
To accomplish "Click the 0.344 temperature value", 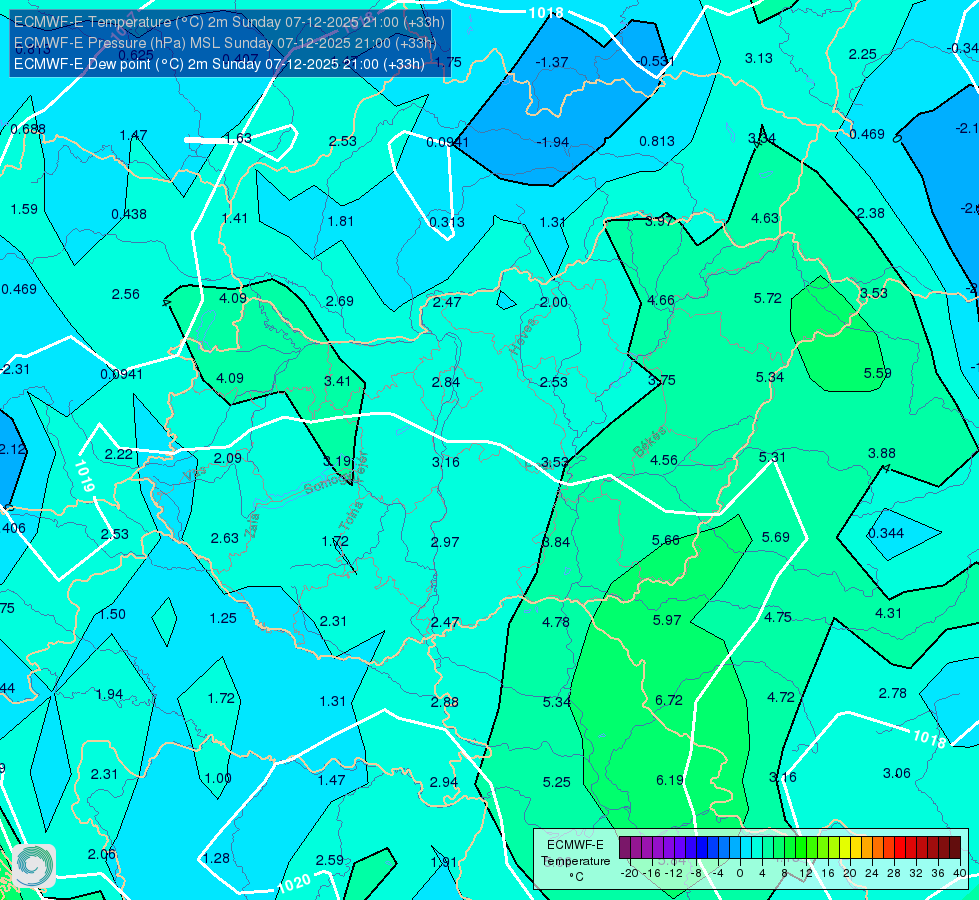I will [885, 533].
